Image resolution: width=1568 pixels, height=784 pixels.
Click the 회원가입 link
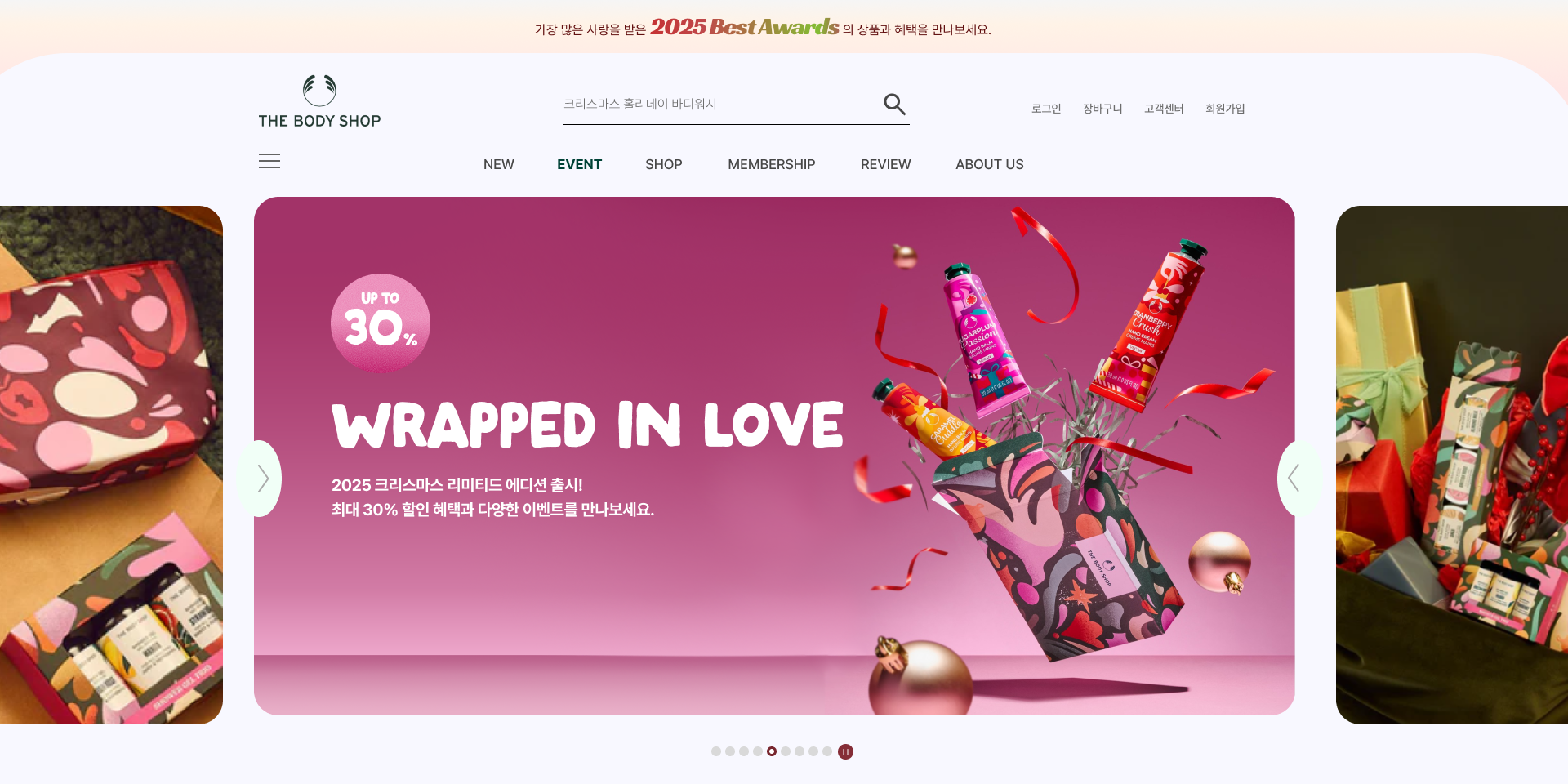point(1225,109)
